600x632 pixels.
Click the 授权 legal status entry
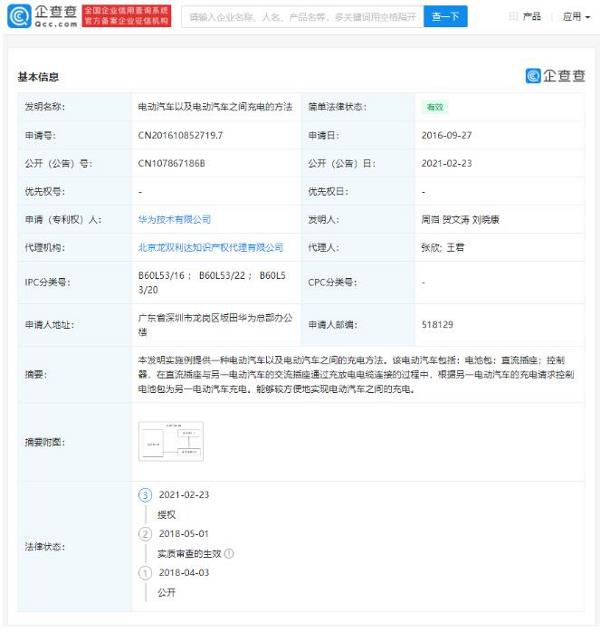click(x=166, y=514)
